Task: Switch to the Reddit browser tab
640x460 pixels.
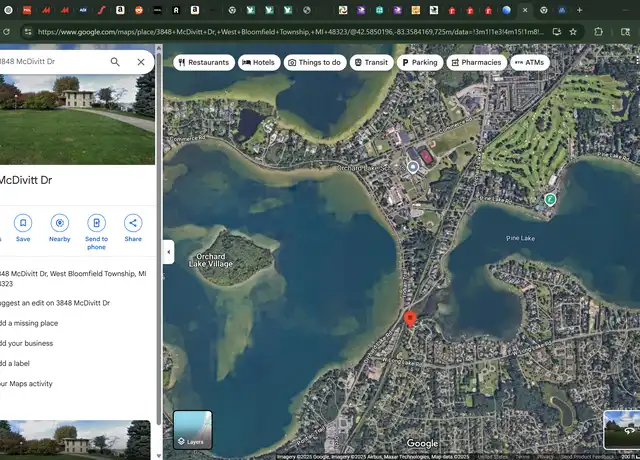Action: click(x=139, y=10)
